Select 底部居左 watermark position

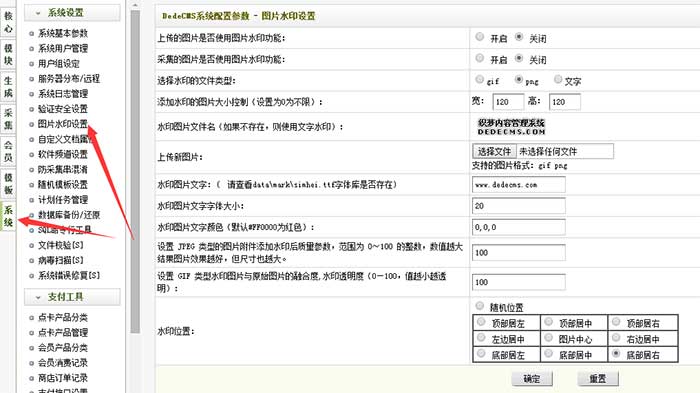click(481, 354)
